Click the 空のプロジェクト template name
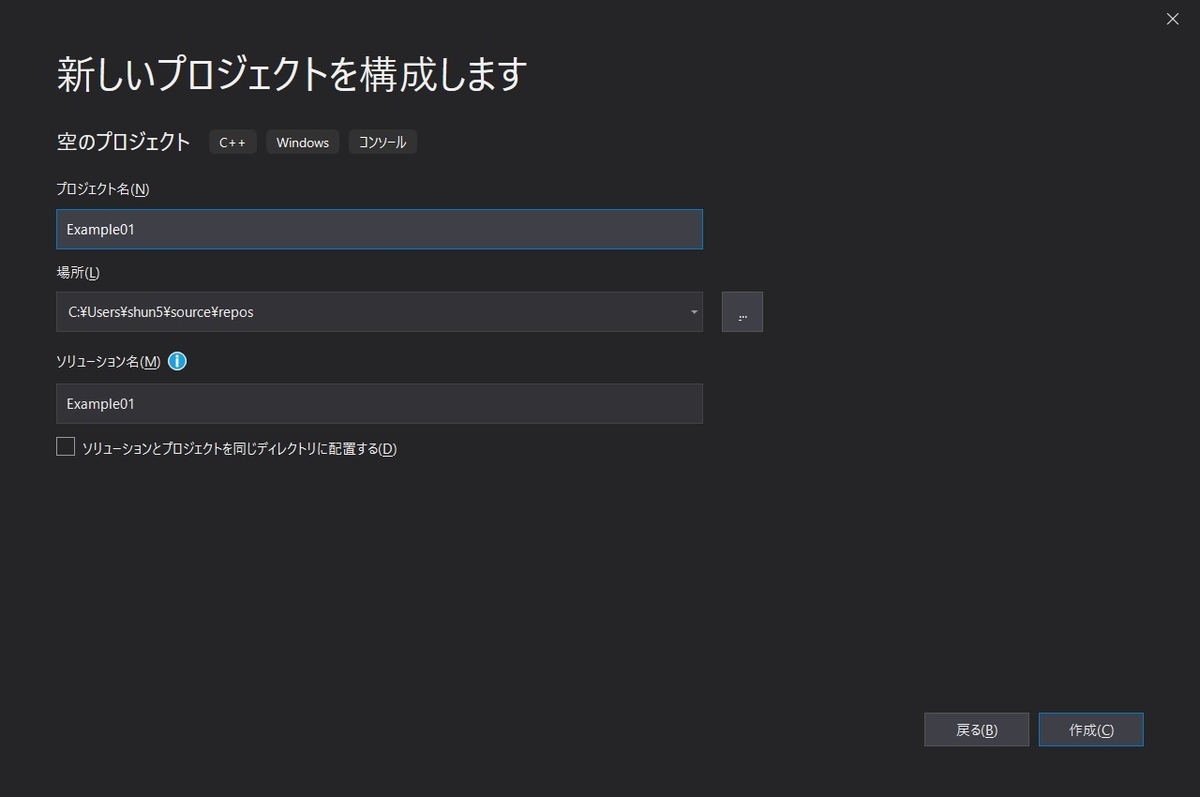1200x797 pixels. 123,142
